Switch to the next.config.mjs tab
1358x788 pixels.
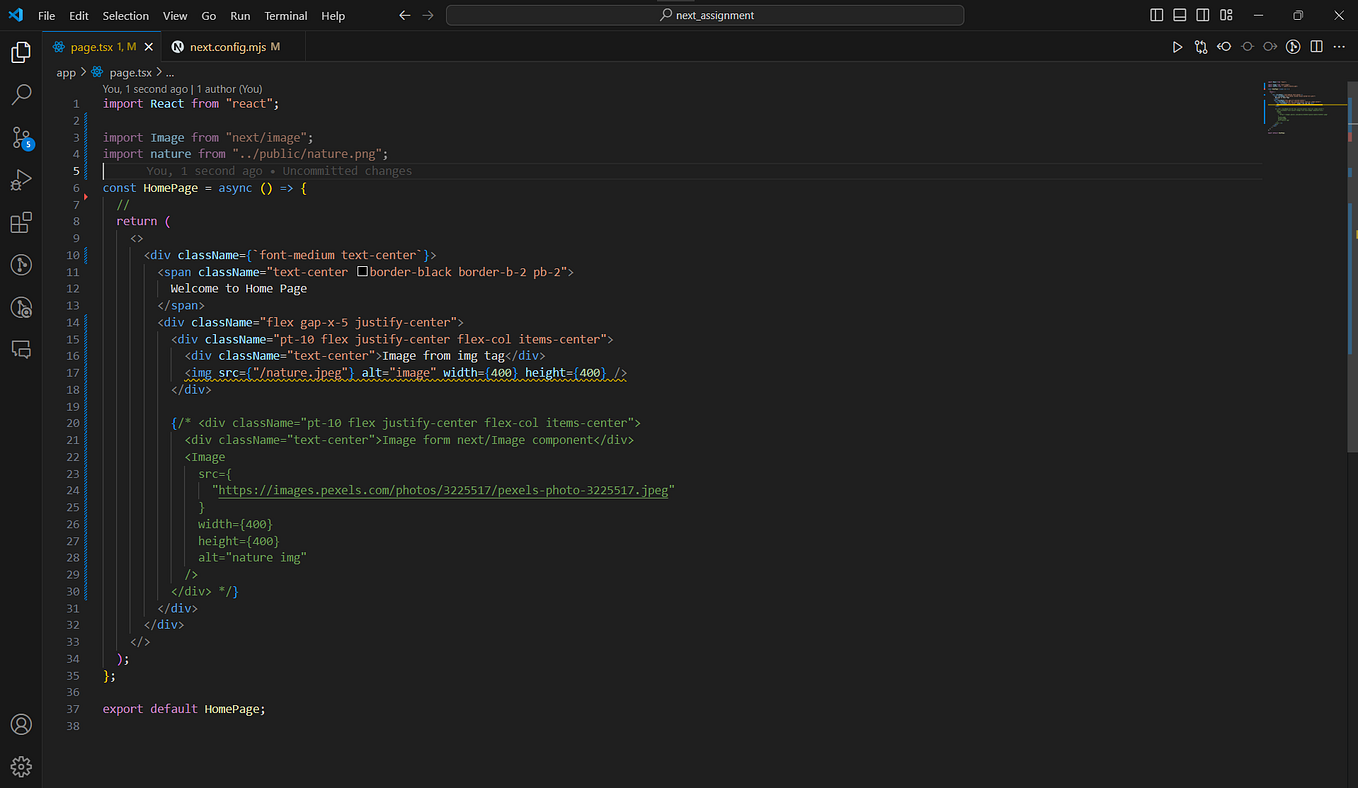pyautogui.click(x=228, y=45)
